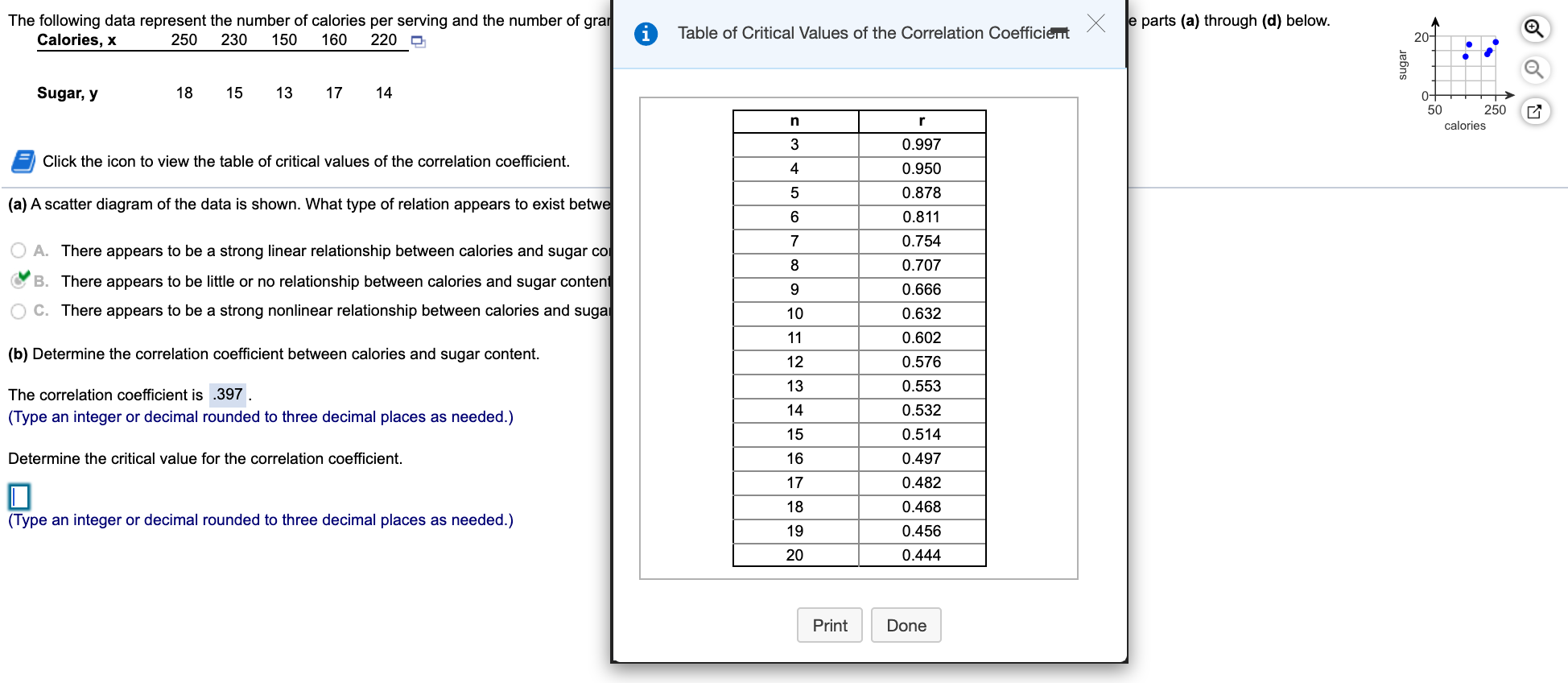This screenshot has height=683, width=1568.
Task: Click the info icon in the dialog header
Action: coord(644,34)
